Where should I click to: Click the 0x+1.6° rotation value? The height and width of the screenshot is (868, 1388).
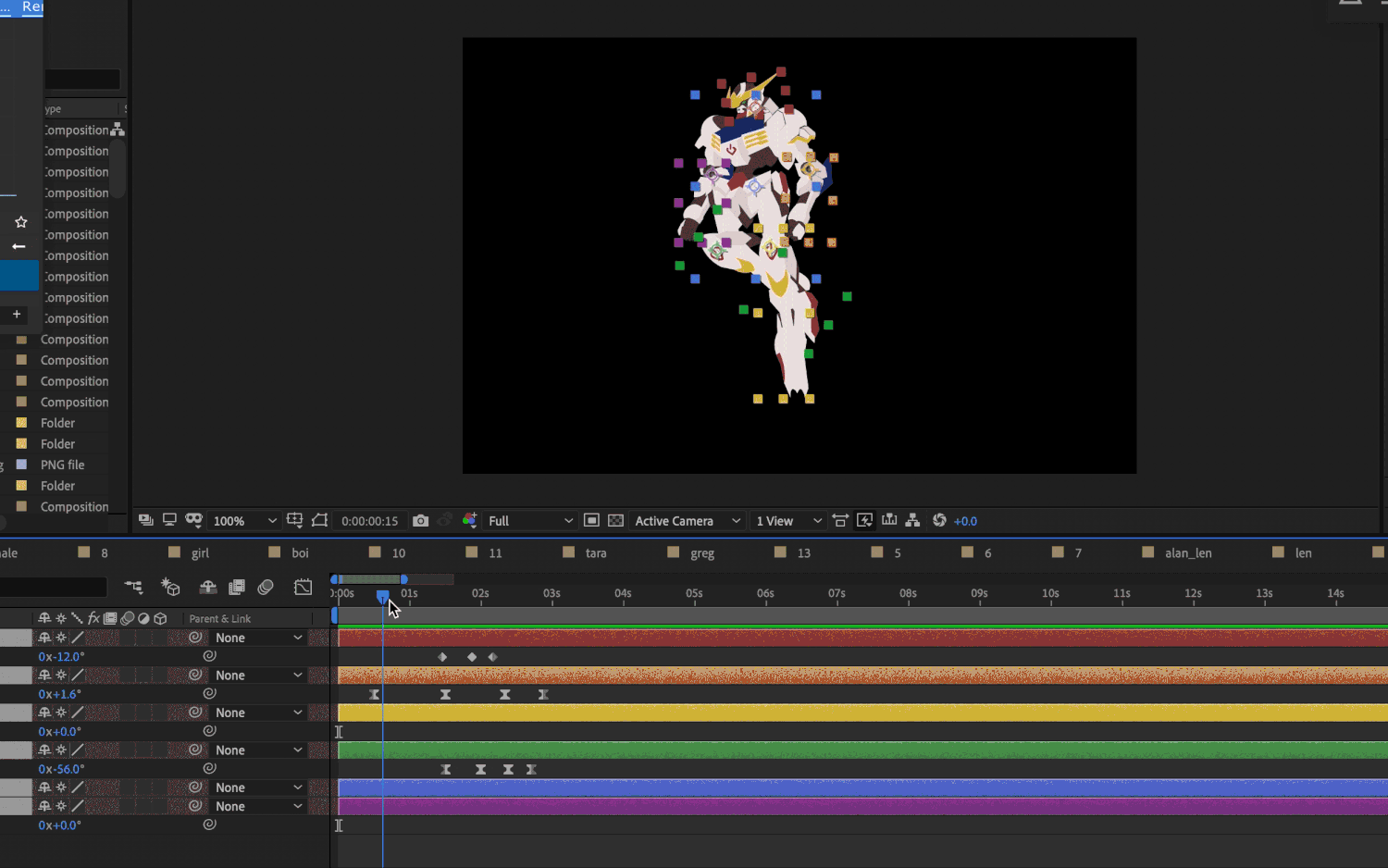tap(59, 694)
